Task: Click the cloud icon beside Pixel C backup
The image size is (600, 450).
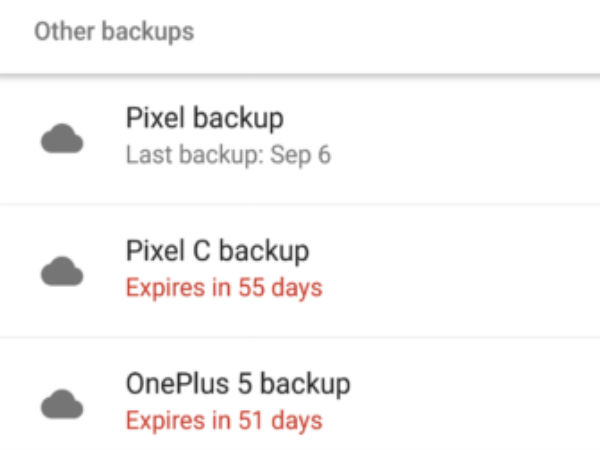Action: point(62,271)
